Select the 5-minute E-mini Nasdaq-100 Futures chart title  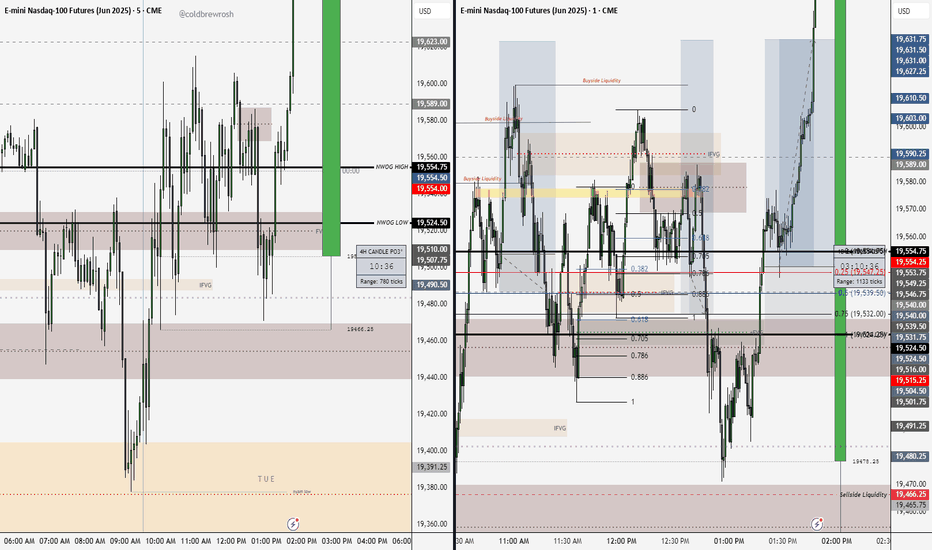(83, 11)
